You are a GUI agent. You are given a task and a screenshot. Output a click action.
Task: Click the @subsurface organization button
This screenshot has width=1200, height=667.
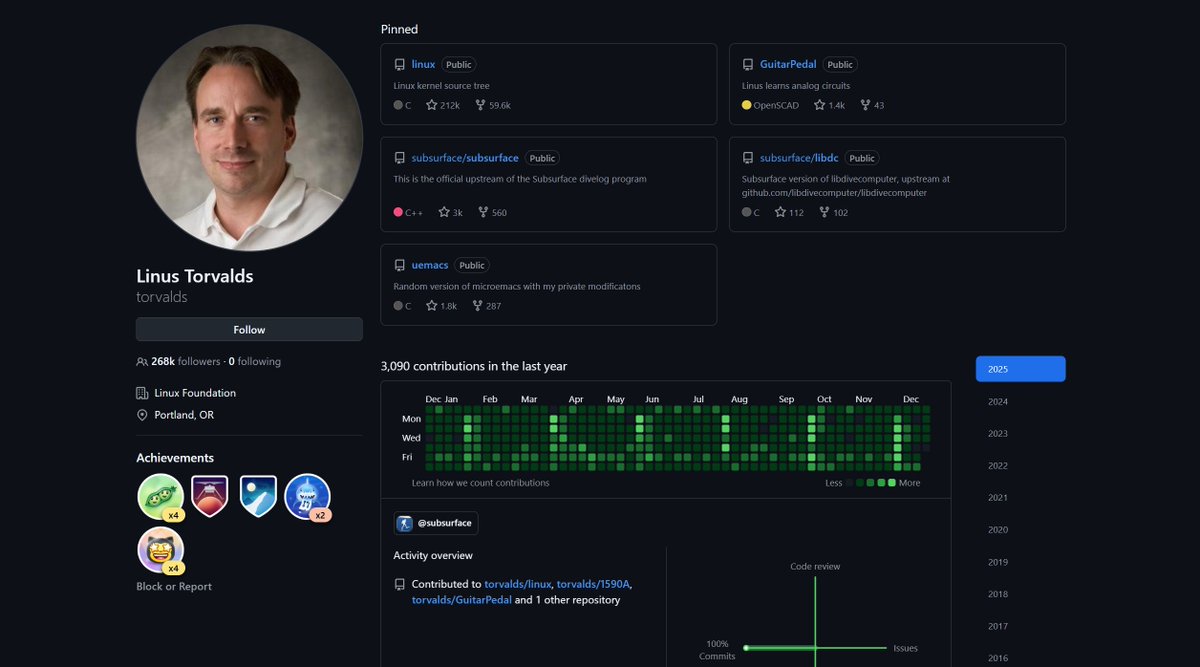[436, 523]
